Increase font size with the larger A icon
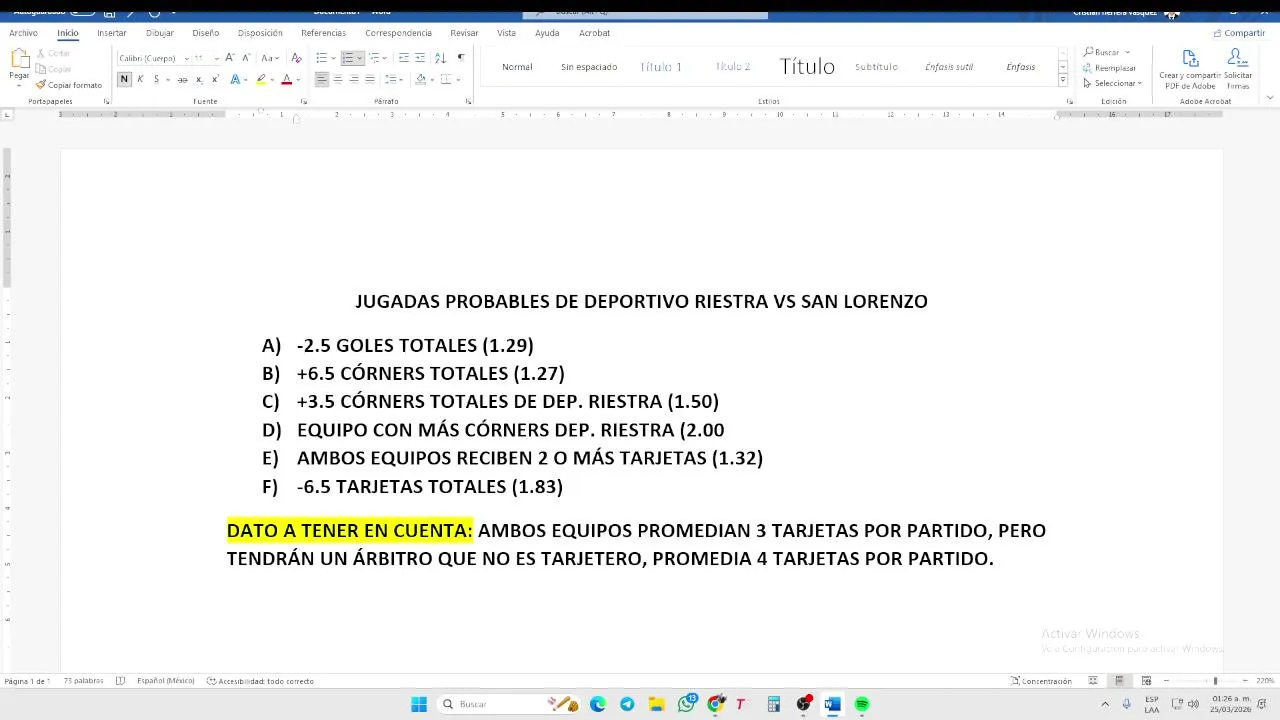The height and width of the screenshot is (720, 1280). (229, 58)
